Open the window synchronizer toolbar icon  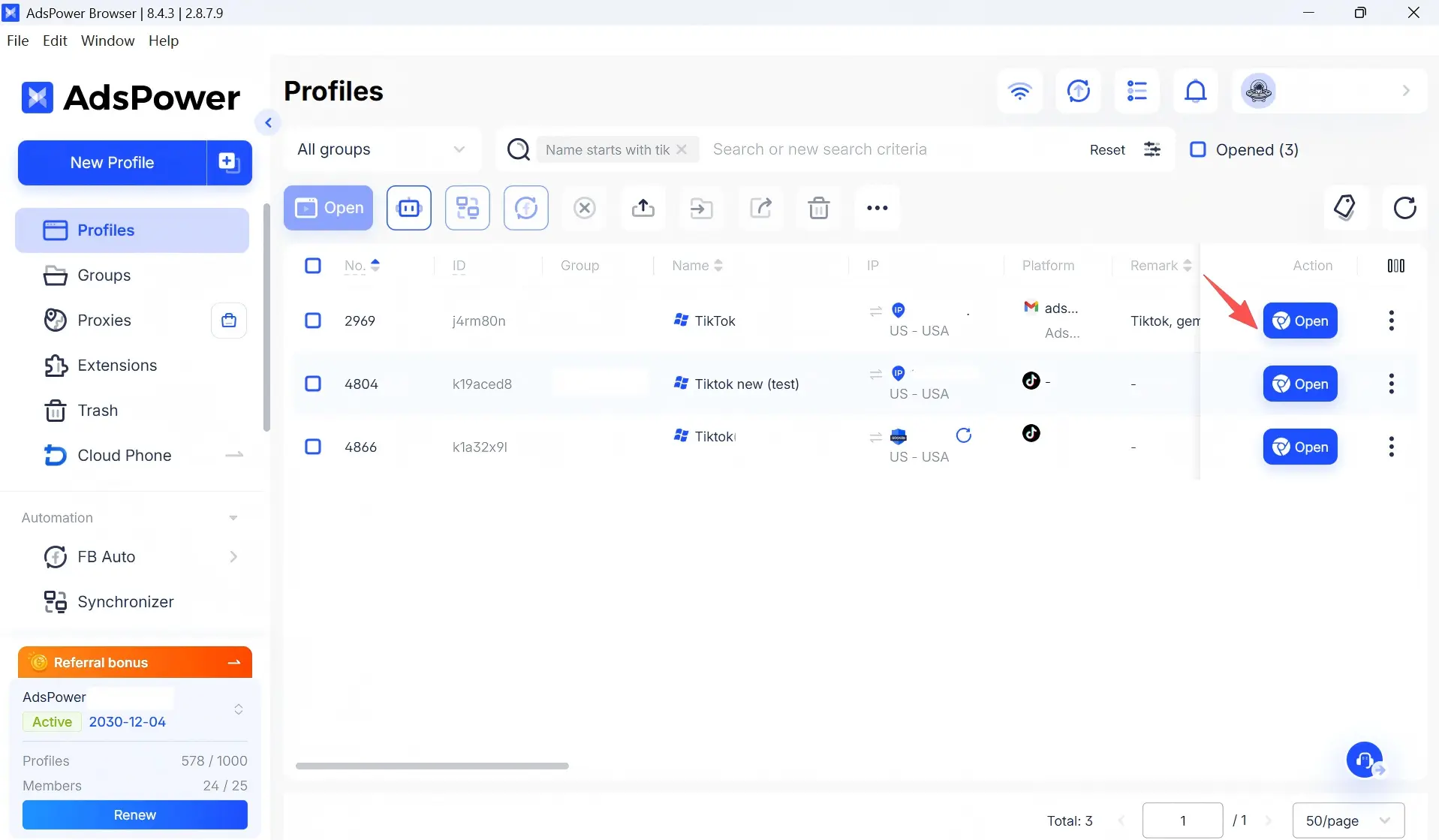pyautogui.click(x=468, y=208)
